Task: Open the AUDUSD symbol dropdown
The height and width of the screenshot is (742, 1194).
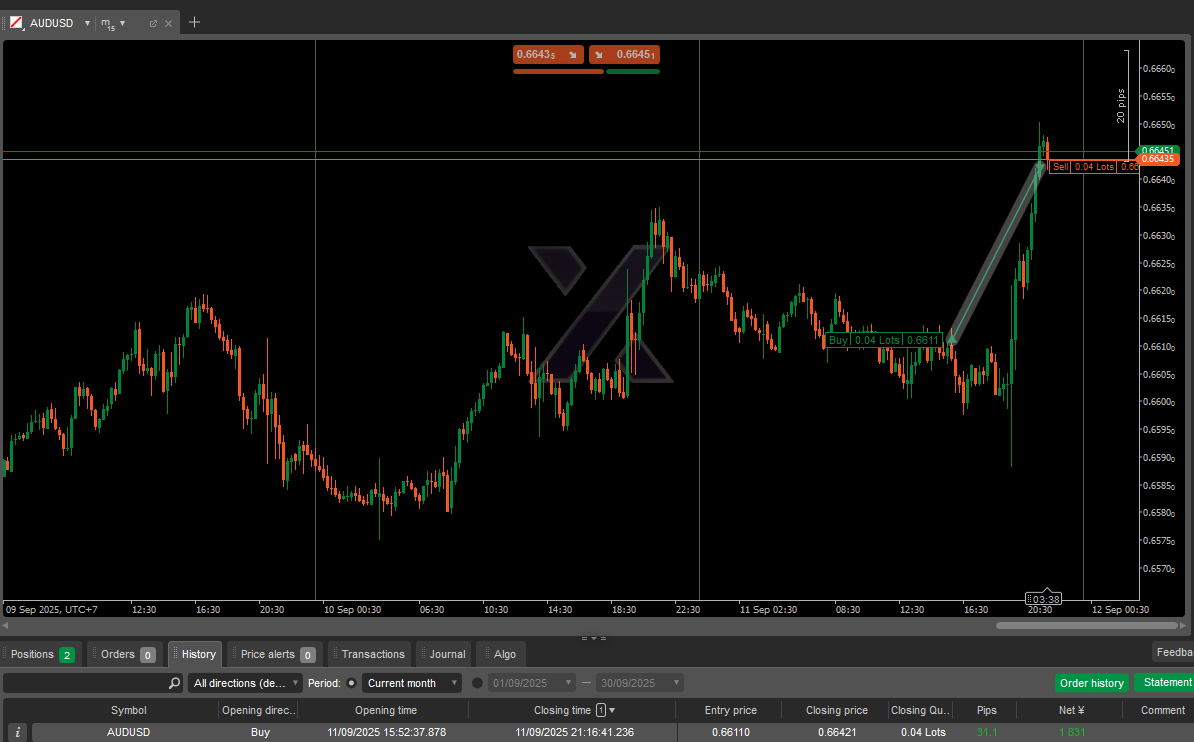Action: tap(87, 23)
